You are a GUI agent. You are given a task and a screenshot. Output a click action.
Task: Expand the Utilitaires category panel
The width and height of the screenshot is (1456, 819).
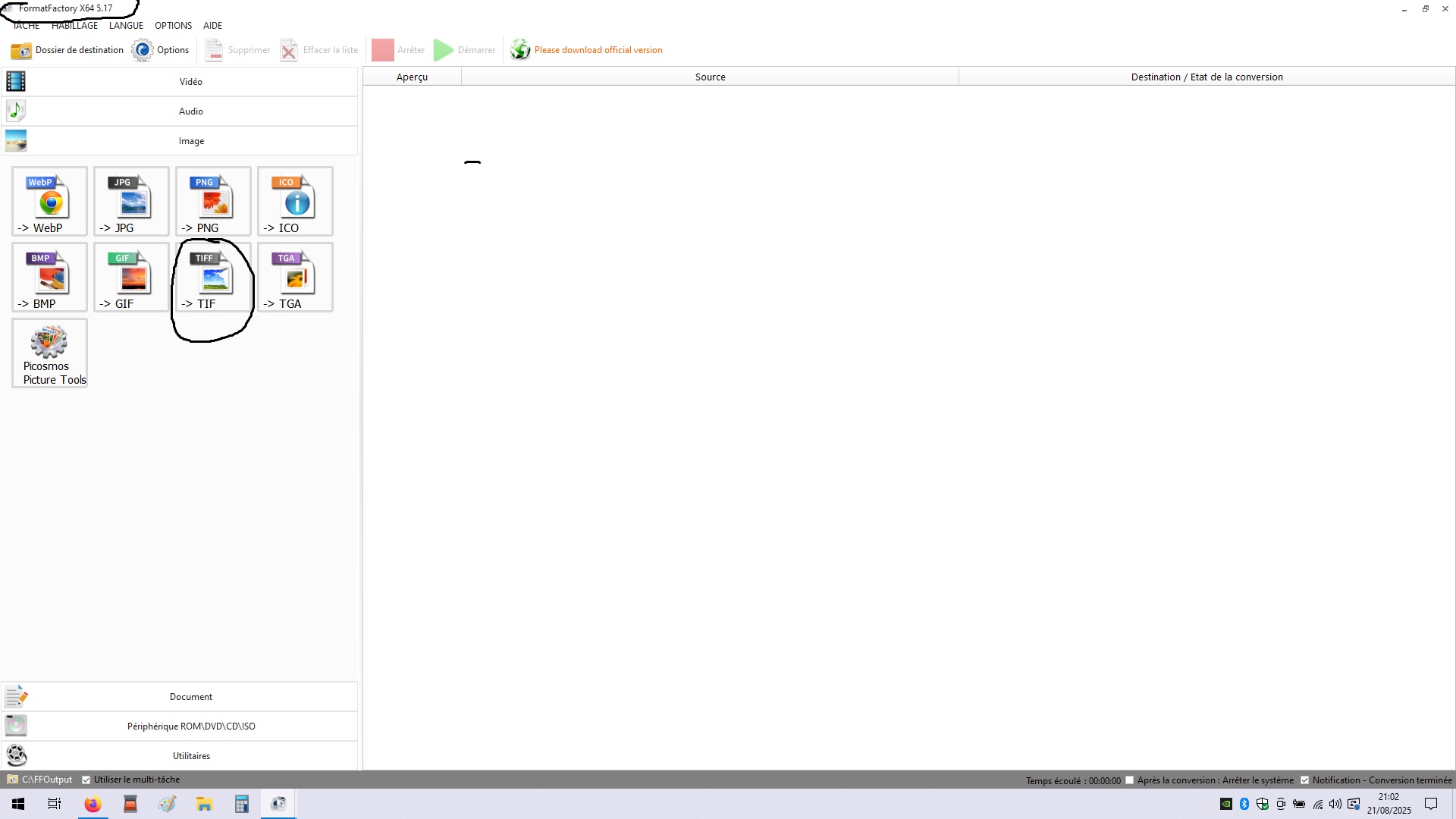(x=179, y=755)
